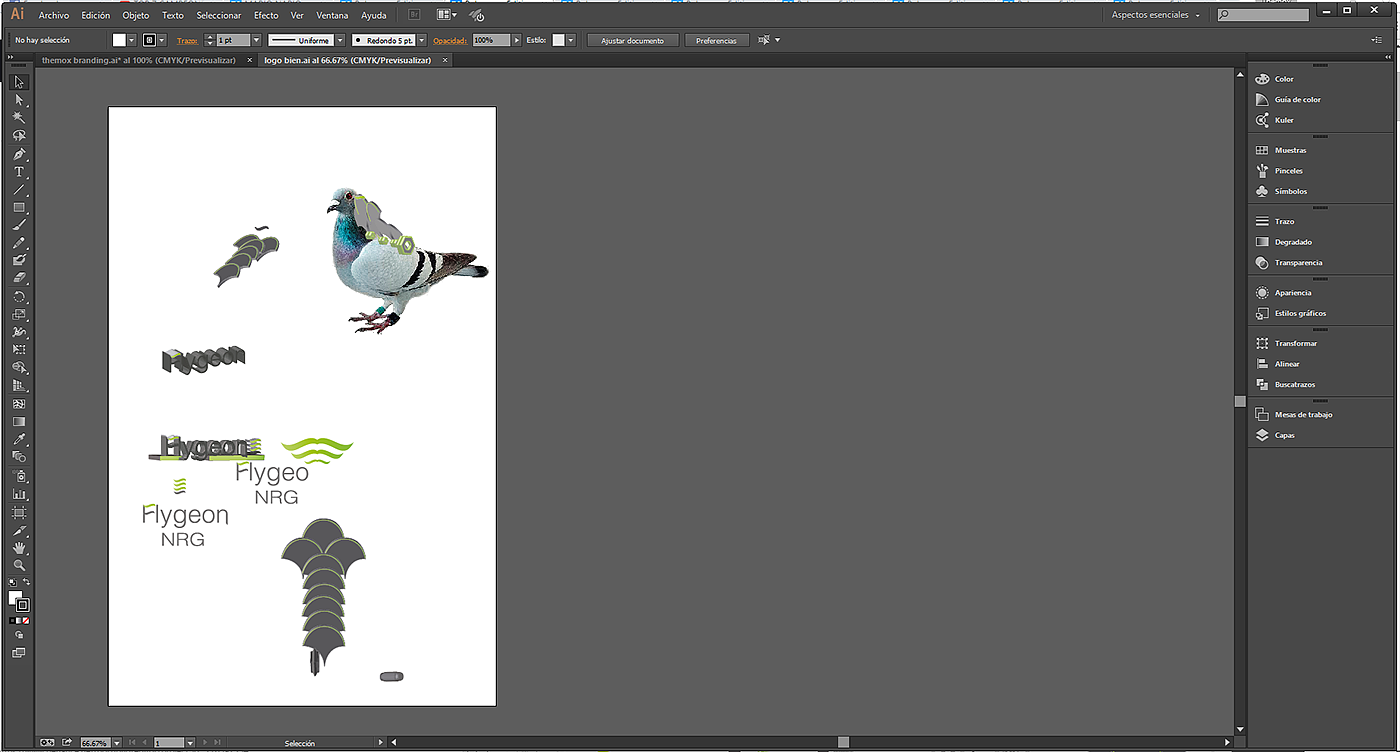Open the Degradado panel

[1292, 242]
